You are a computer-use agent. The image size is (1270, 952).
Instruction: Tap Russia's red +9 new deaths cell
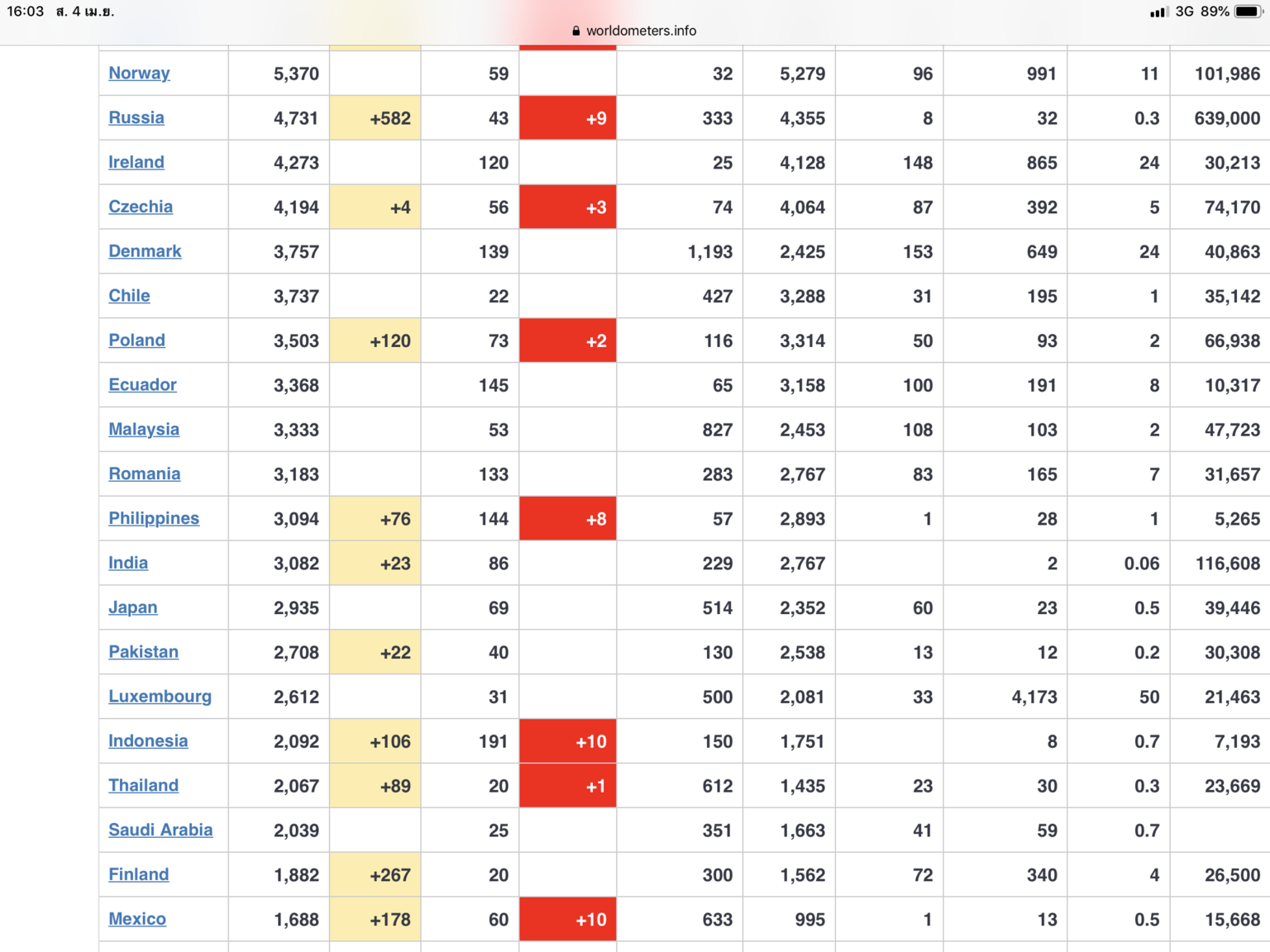tap(568, 118)
